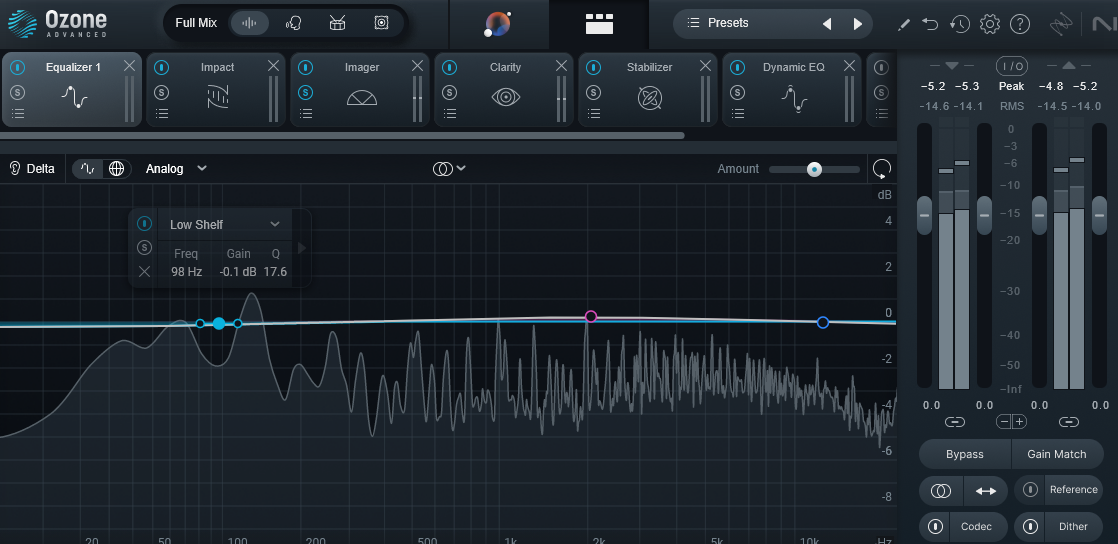Image resolution: width=1118 pixels, height=544 pixels.
Task: Select the blue EQ node near 10k
Action: (x=823, y=322)
